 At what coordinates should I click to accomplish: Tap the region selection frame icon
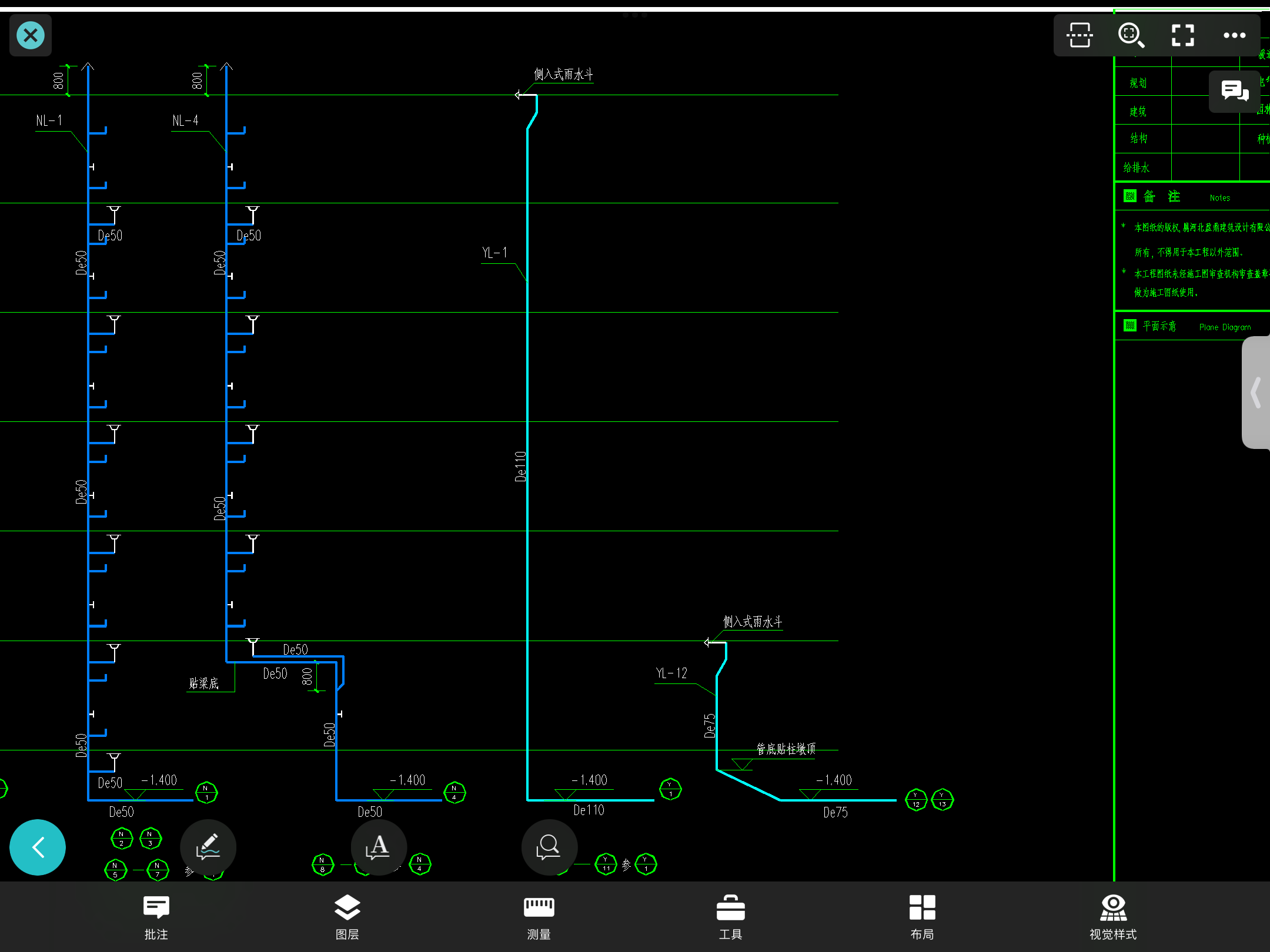(x=1079, y=35)
